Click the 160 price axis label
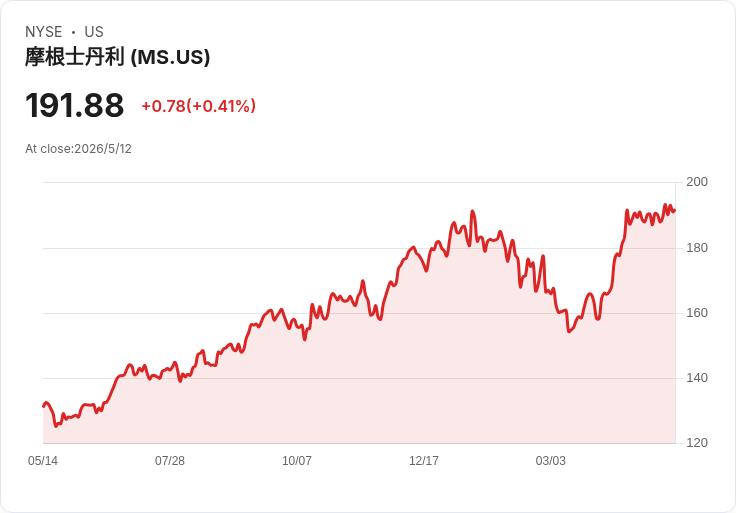The width and height of the screenshot is (736, 513). click(x=697, y=313)
